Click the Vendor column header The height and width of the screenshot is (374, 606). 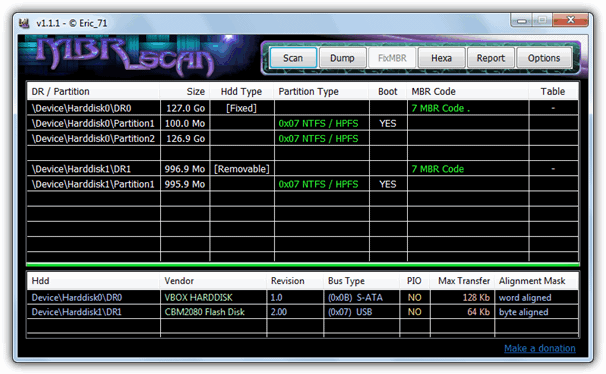pyautogui.click(x=213, y=281)
